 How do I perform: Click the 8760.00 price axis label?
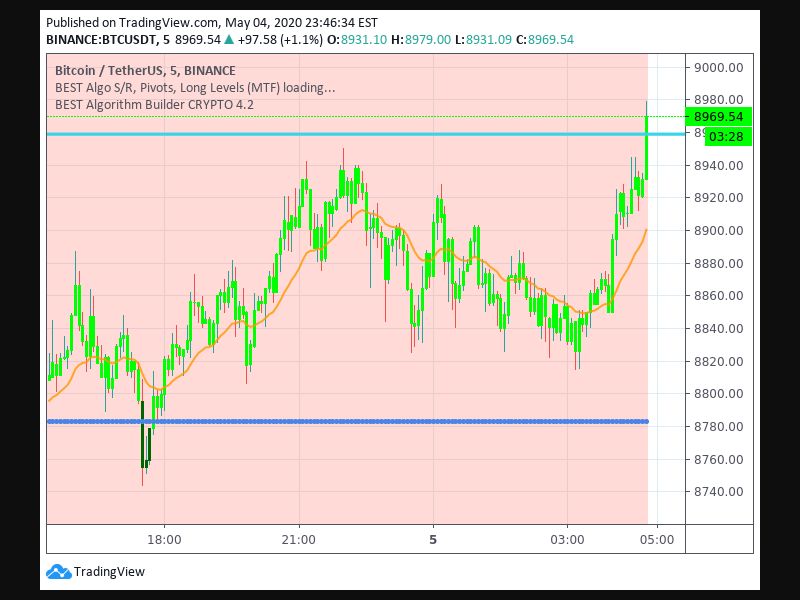[x=718, y=459]
